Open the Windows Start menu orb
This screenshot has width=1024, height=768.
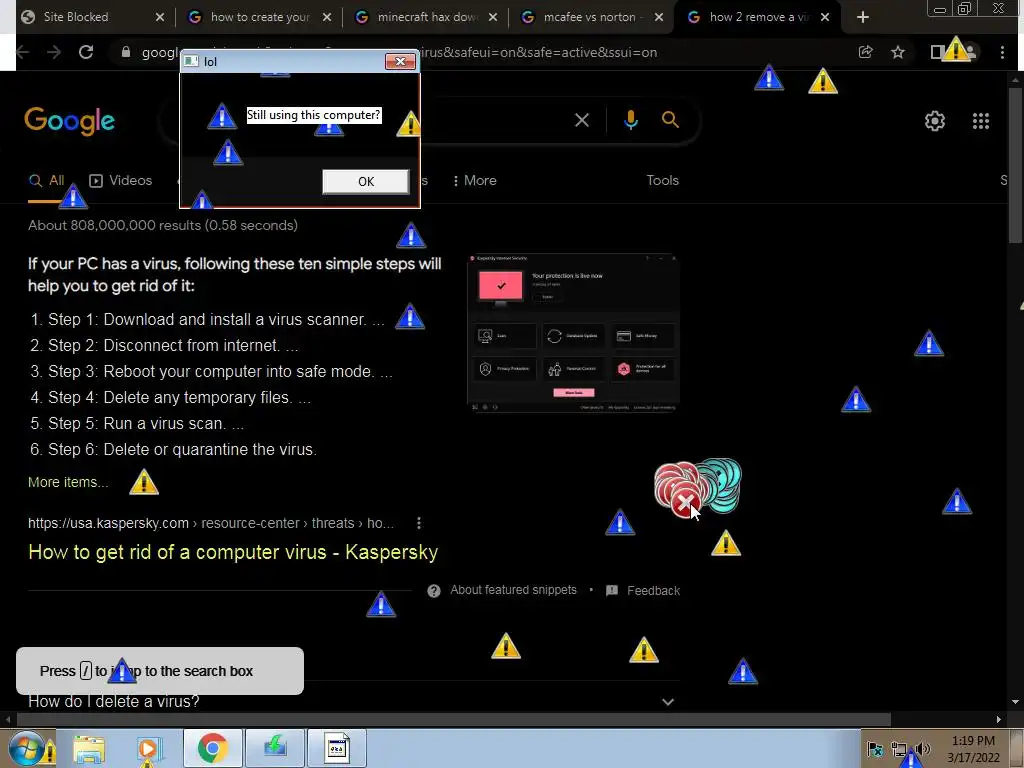[x=26, y=748]
